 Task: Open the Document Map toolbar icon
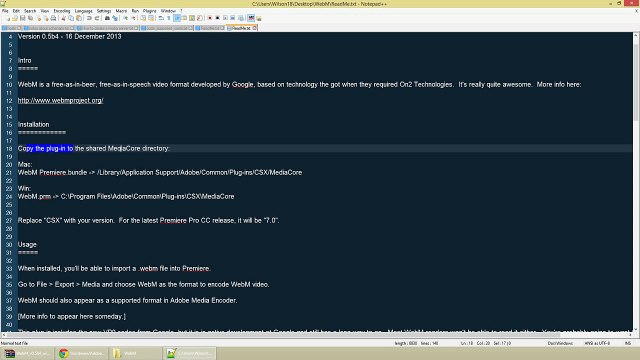pos(192,18)
